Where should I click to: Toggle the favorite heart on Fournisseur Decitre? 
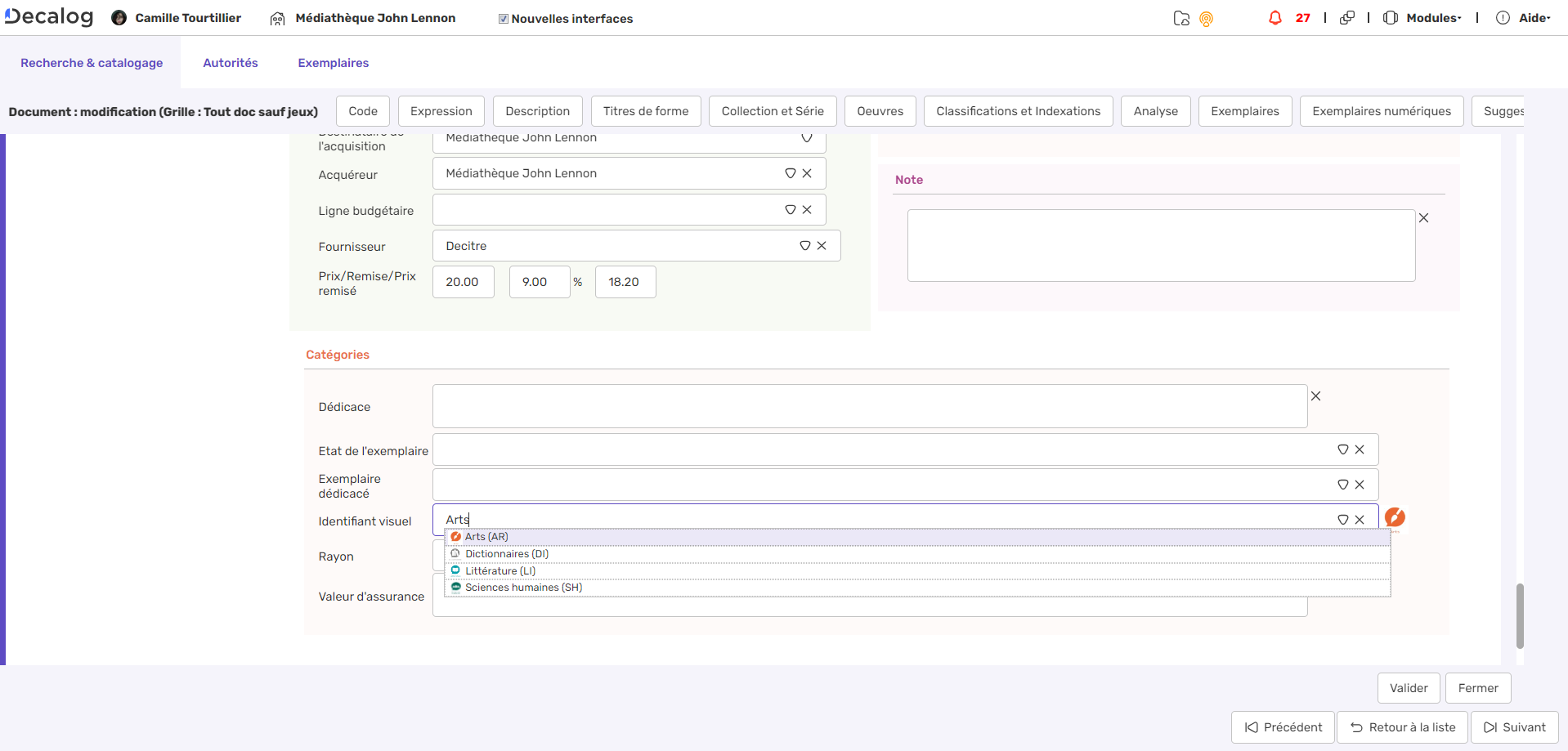(804, 245)
